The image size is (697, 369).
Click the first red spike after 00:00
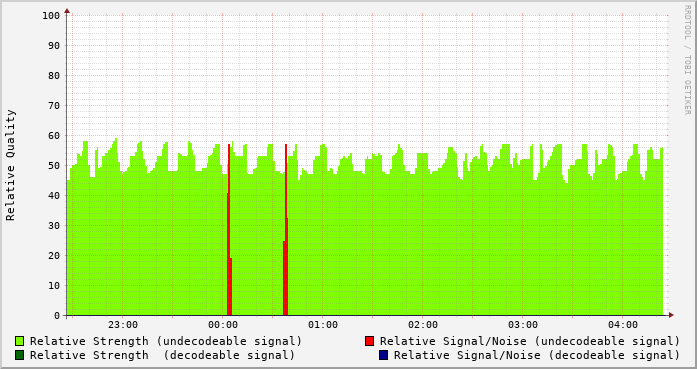(229, 230)
